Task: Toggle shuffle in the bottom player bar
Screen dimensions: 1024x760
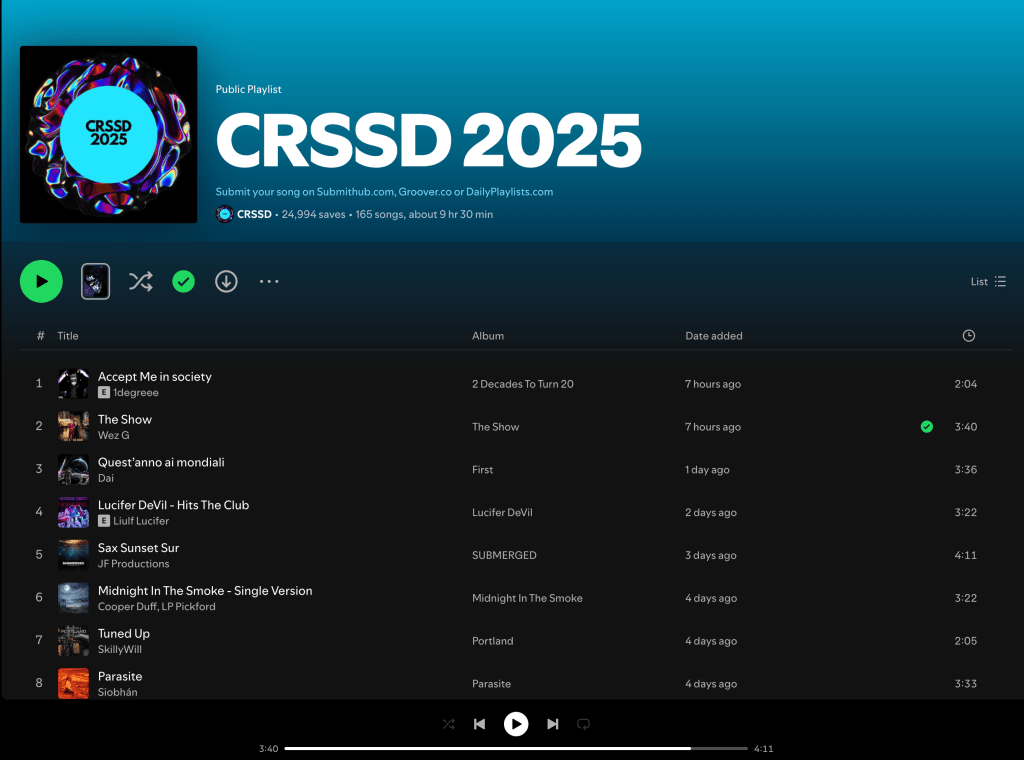Action: click(x=449, y=724)
